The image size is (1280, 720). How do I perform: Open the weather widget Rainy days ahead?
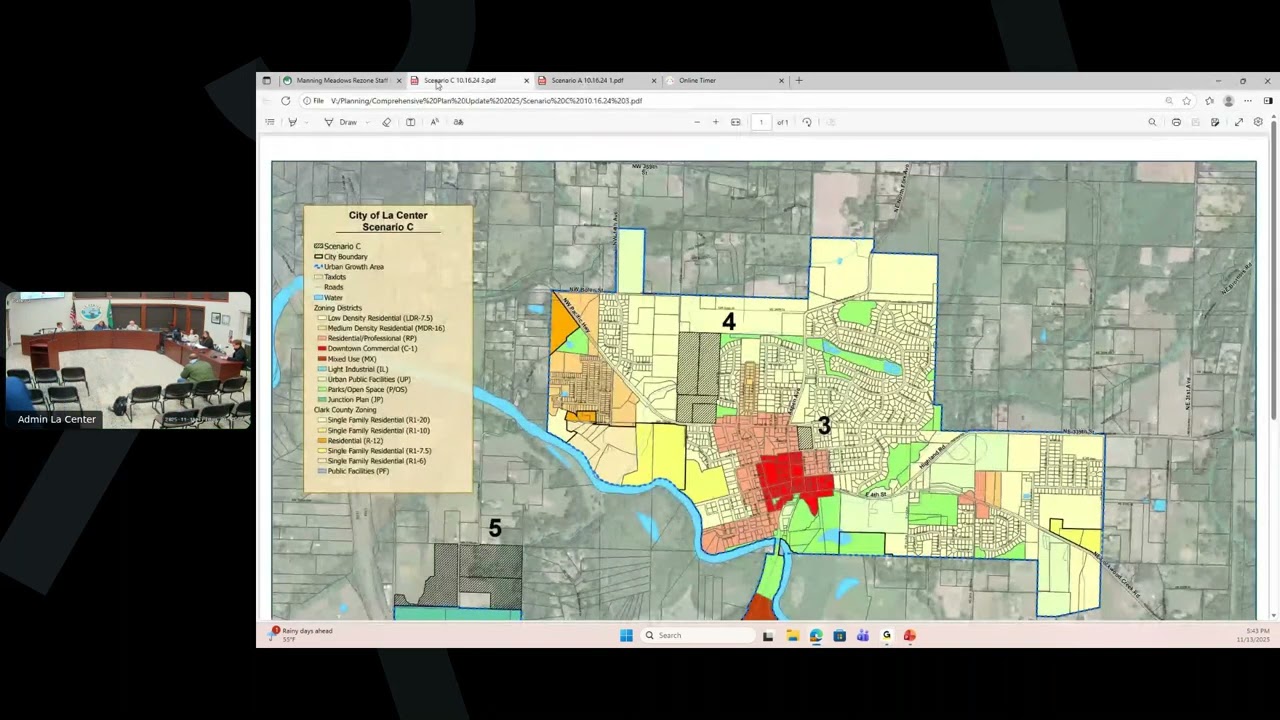[301, 634]
